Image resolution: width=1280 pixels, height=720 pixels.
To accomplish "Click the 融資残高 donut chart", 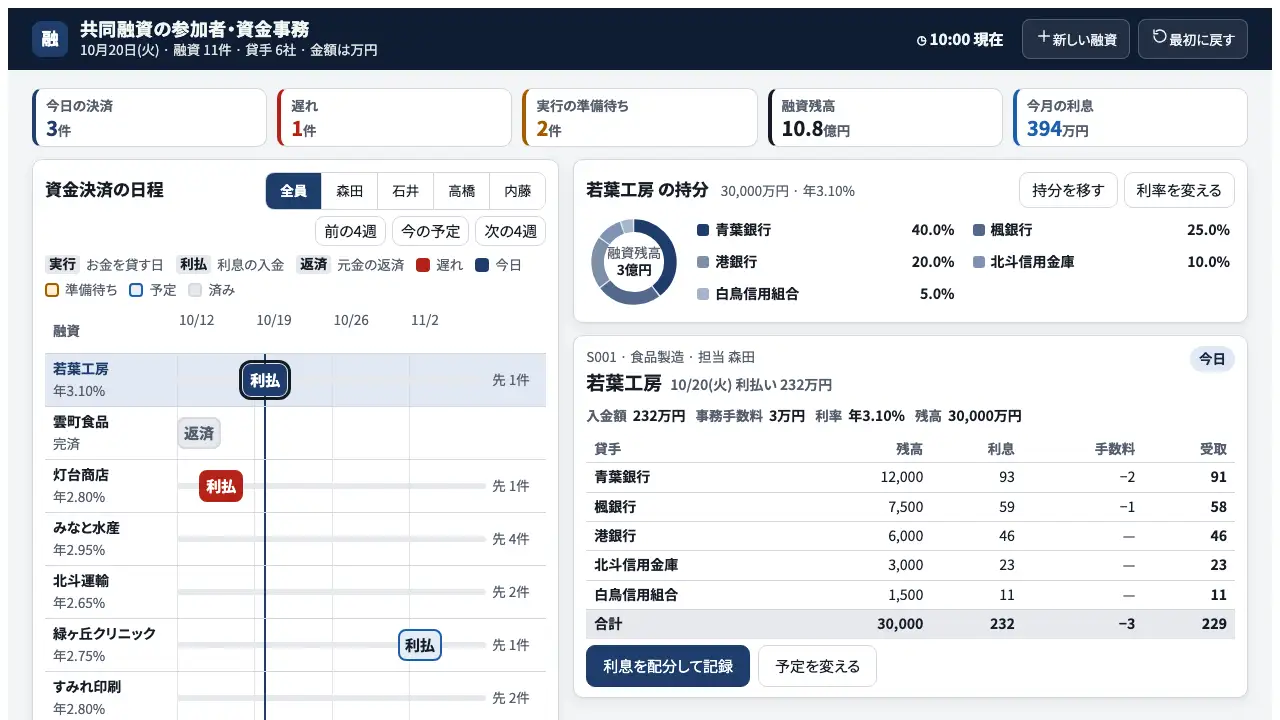I will coord(634,262).
